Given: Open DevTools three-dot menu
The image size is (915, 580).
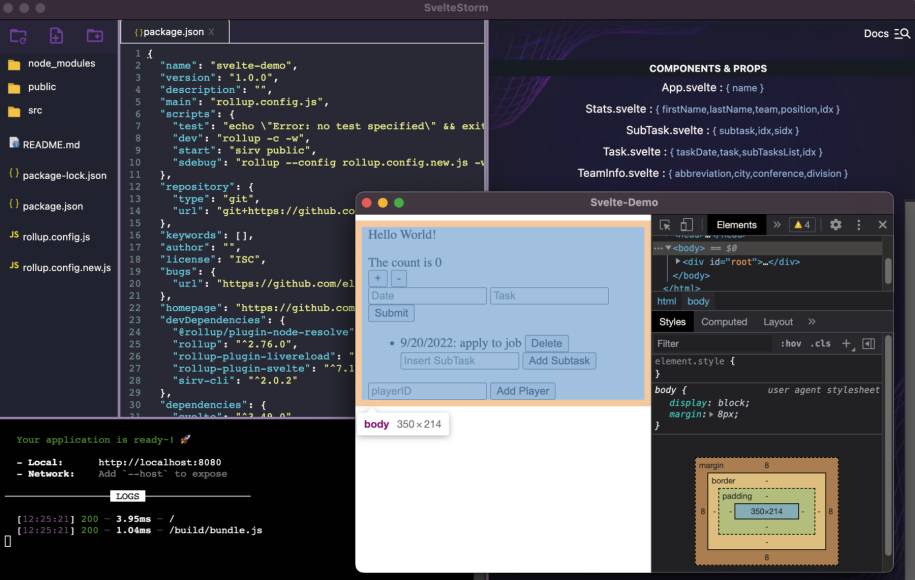Looking at the screenshot, I should (858, 225).
